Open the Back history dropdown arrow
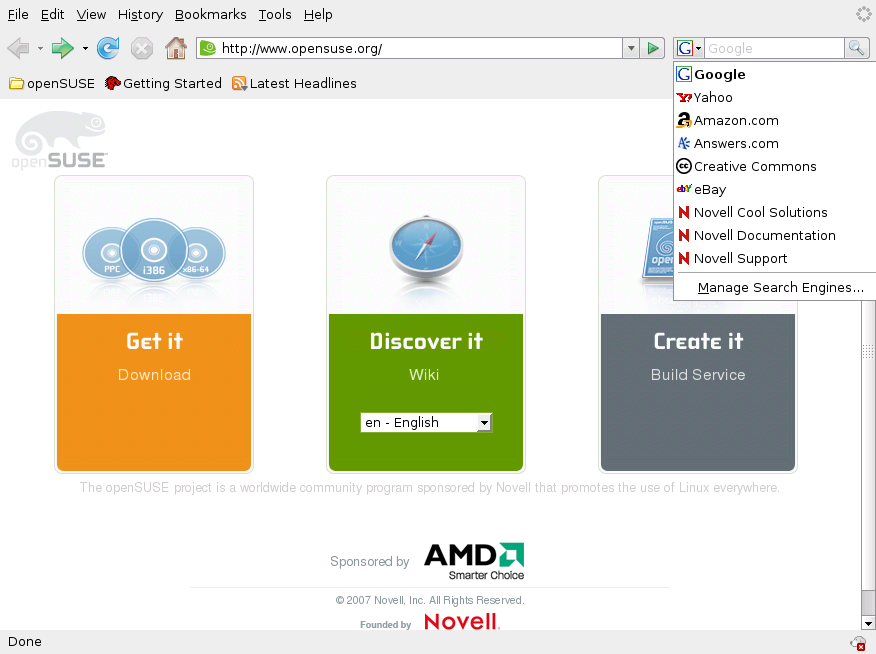 click(x=40, y=49)
